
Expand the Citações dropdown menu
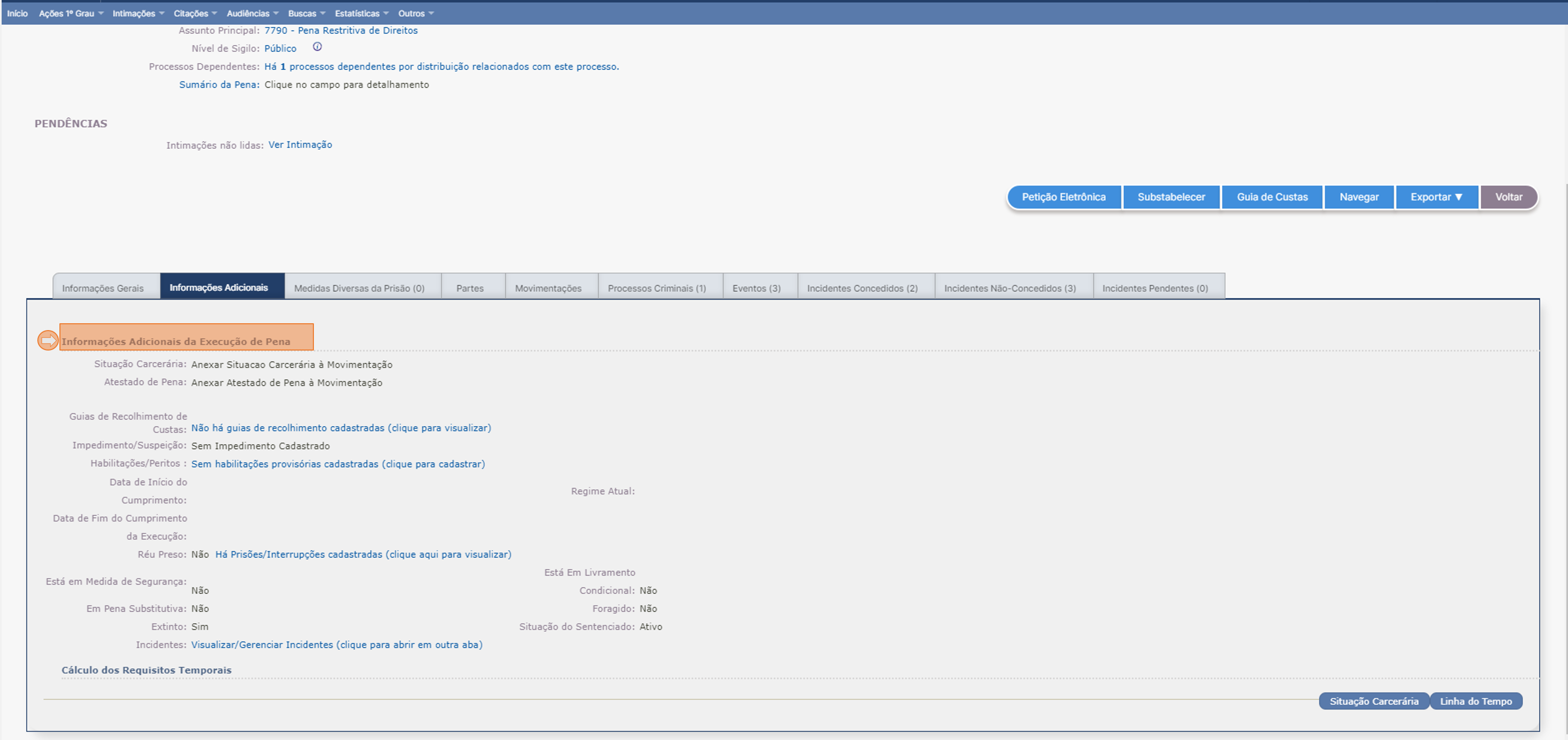click(195, 13)
